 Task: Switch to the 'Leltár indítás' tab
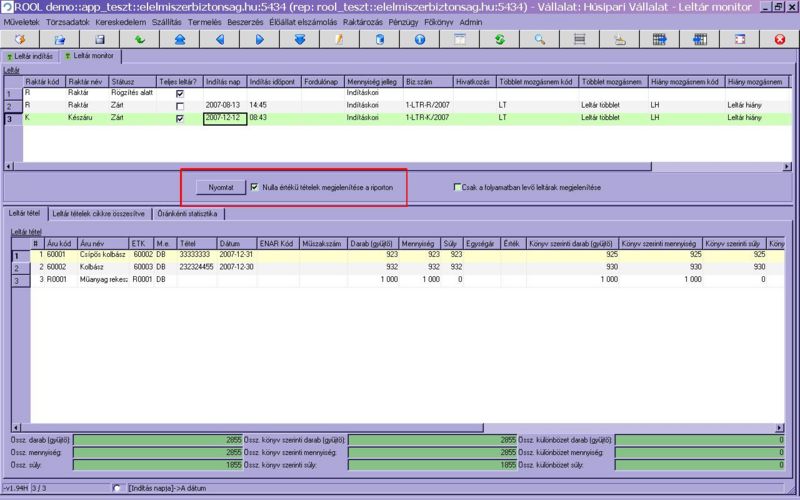29,56
